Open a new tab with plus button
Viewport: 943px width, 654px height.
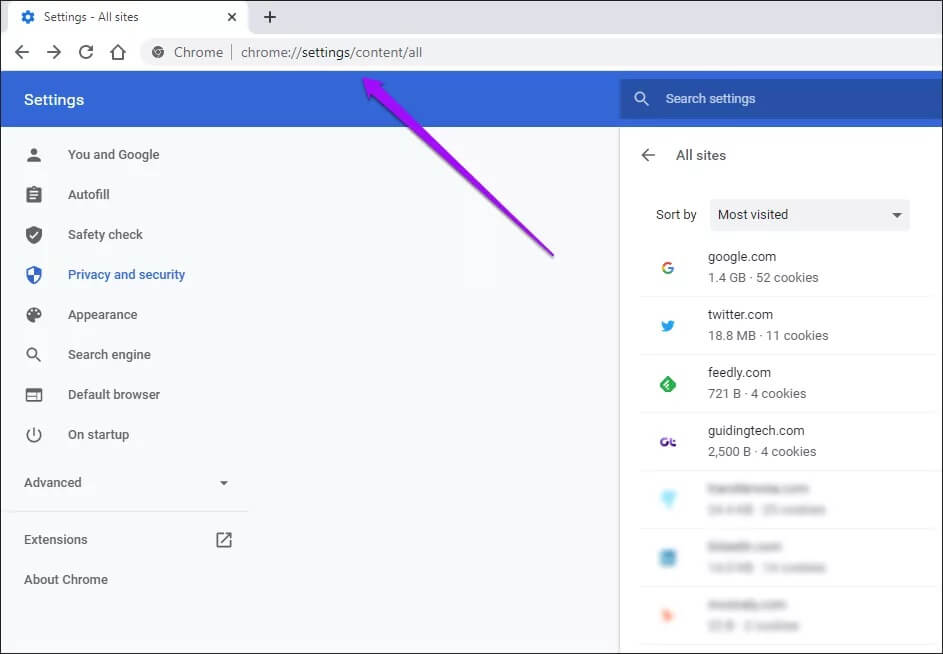click(x=270, y=17)
